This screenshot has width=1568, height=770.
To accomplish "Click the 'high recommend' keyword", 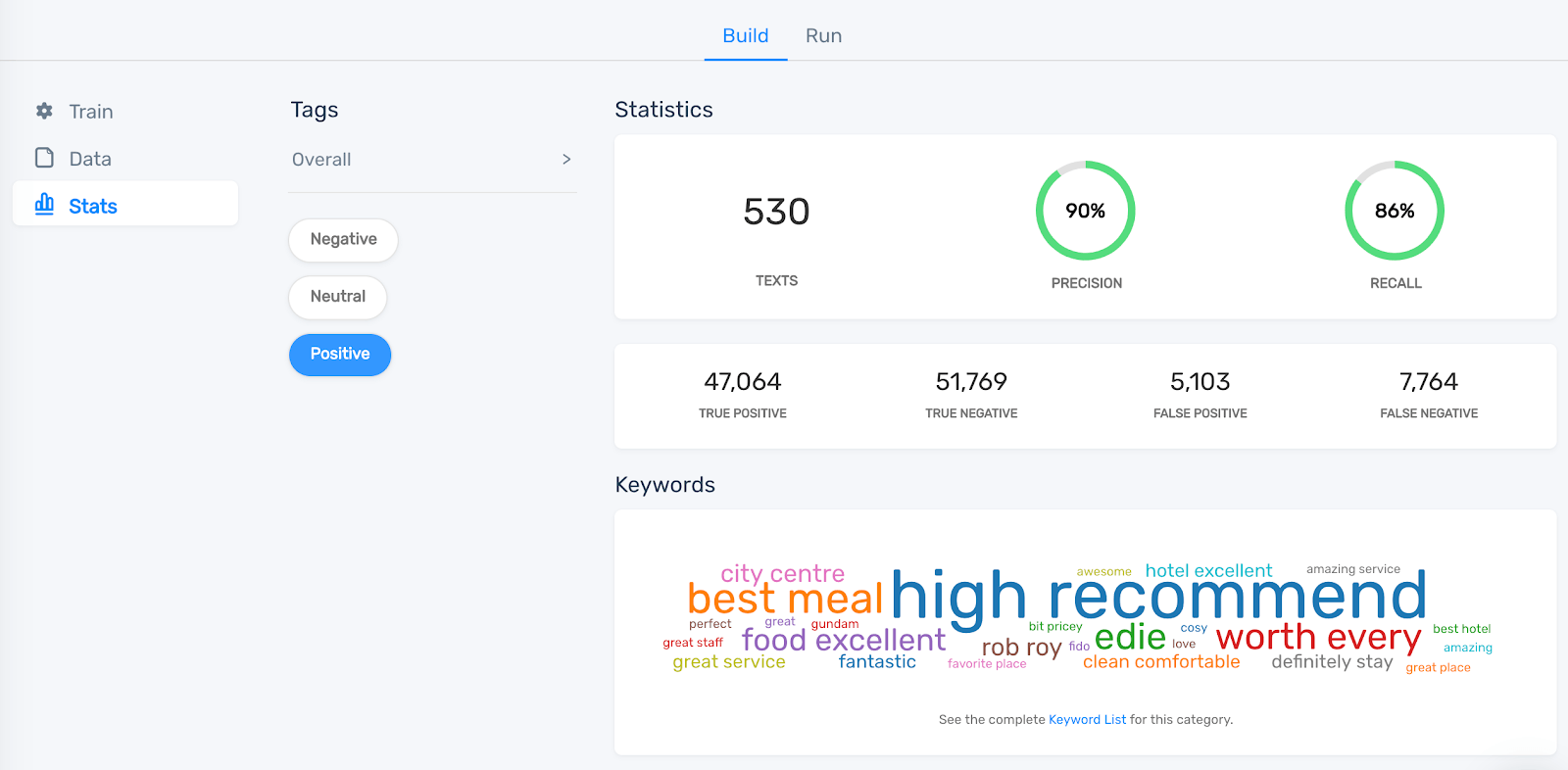I will 1158,597.
